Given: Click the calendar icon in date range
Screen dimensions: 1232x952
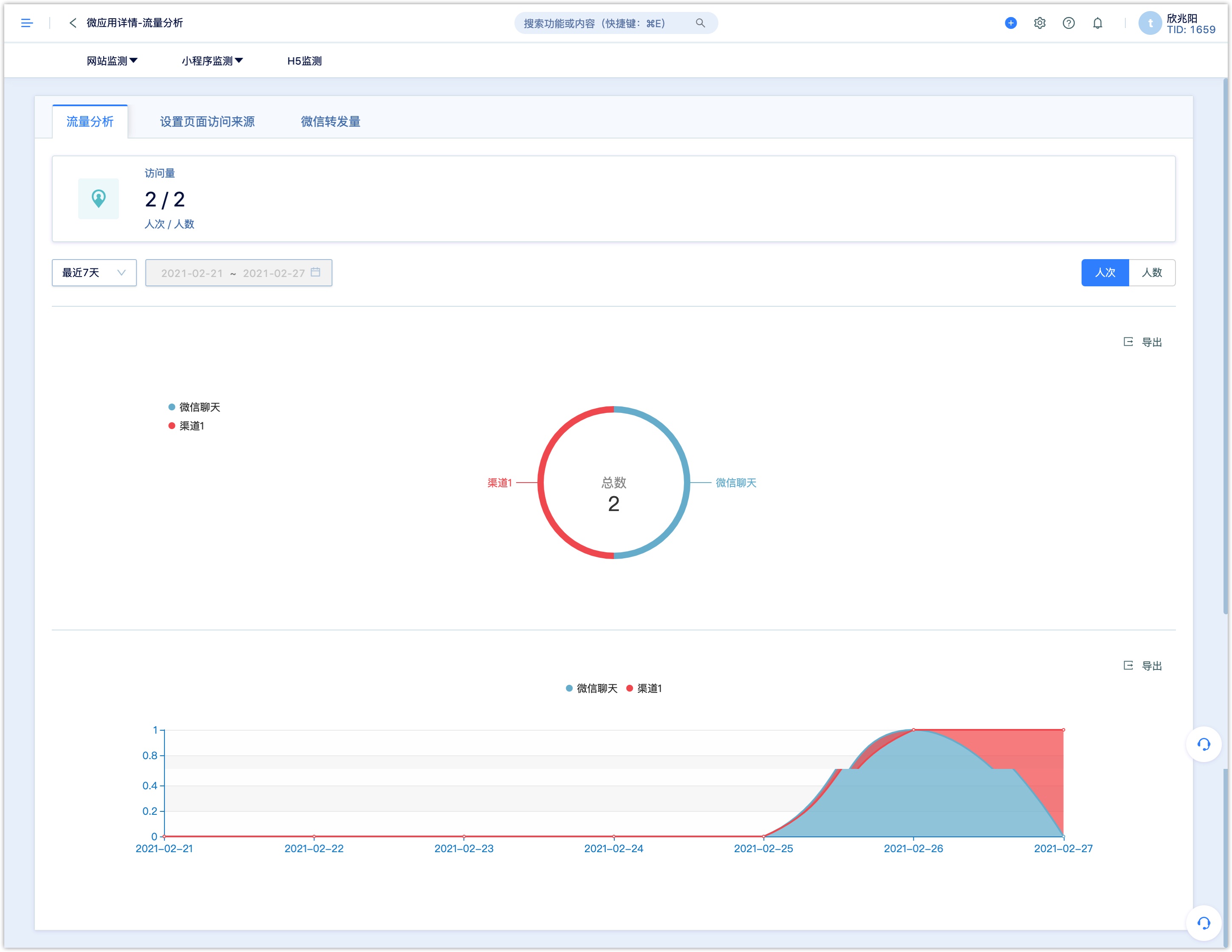Looking at the screenshot, I should pos(315,272).
